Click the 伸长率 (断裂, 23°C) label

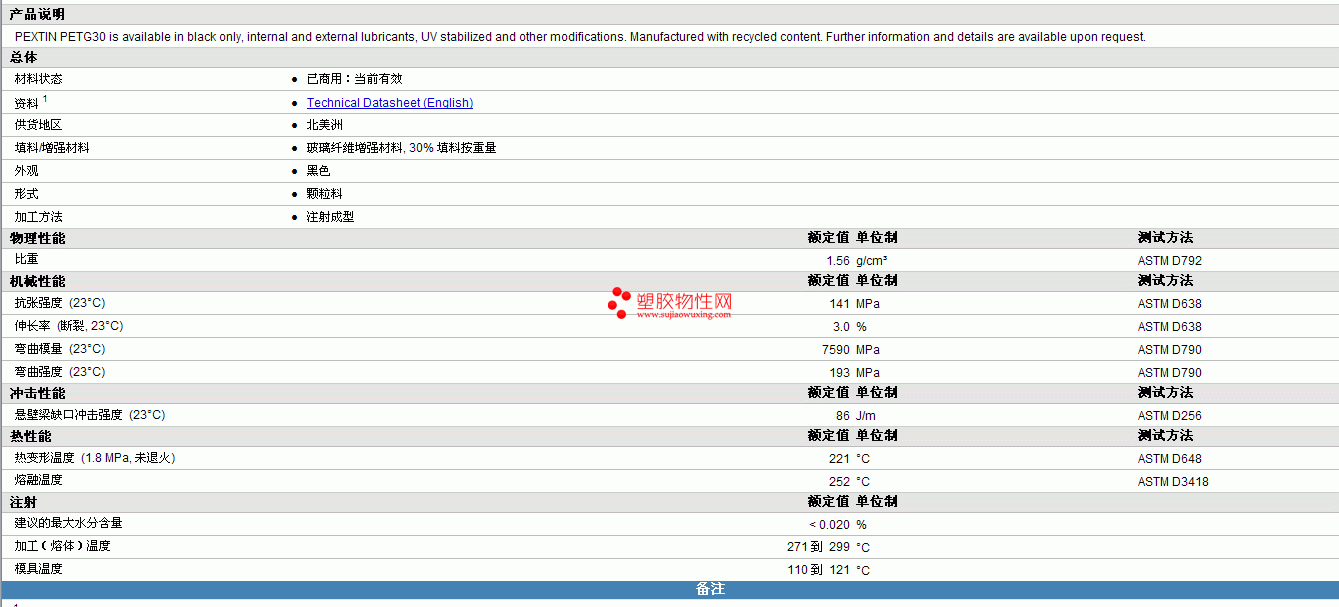click(x=69, y=326)
